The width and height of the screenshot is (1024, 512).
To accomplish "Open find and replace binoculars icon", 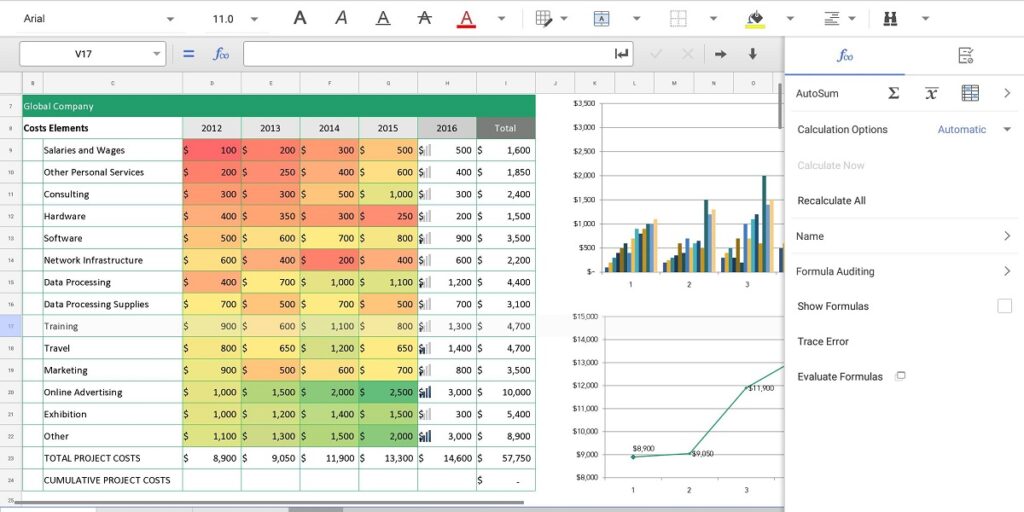I will coord(890,18).
